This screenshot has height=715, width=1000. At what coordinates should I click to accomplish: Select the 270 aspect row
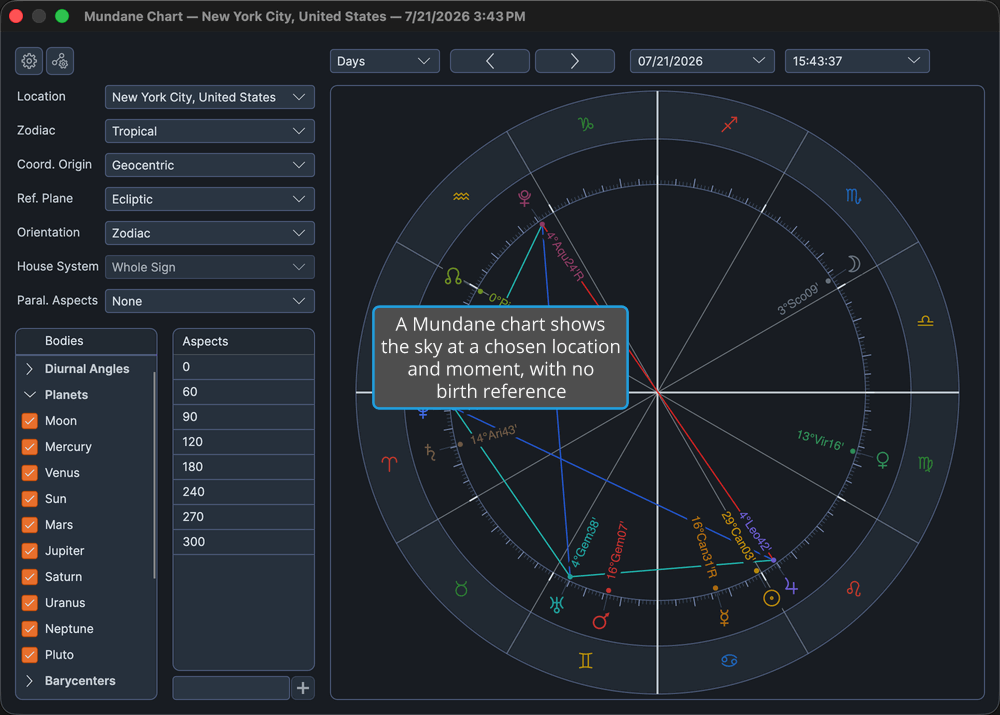244,517
